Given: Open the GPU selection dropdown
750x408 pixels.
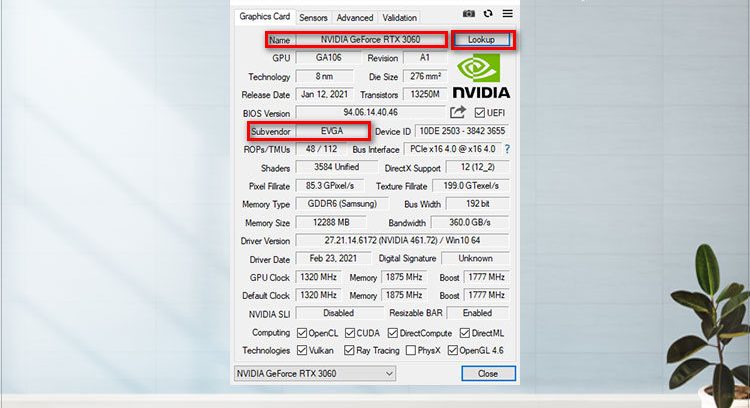Looking at the screenshot, I should [315, 373].
